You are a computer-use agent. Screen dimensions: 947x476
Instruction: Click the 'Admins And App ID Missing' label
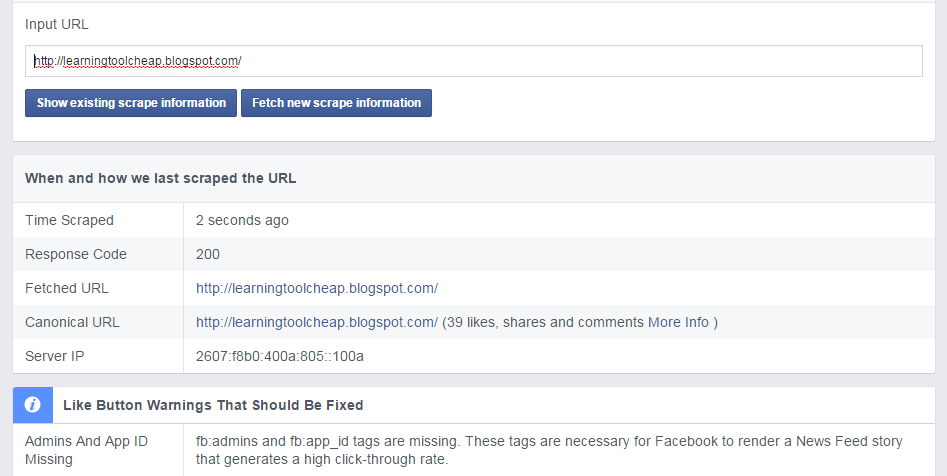86,450
